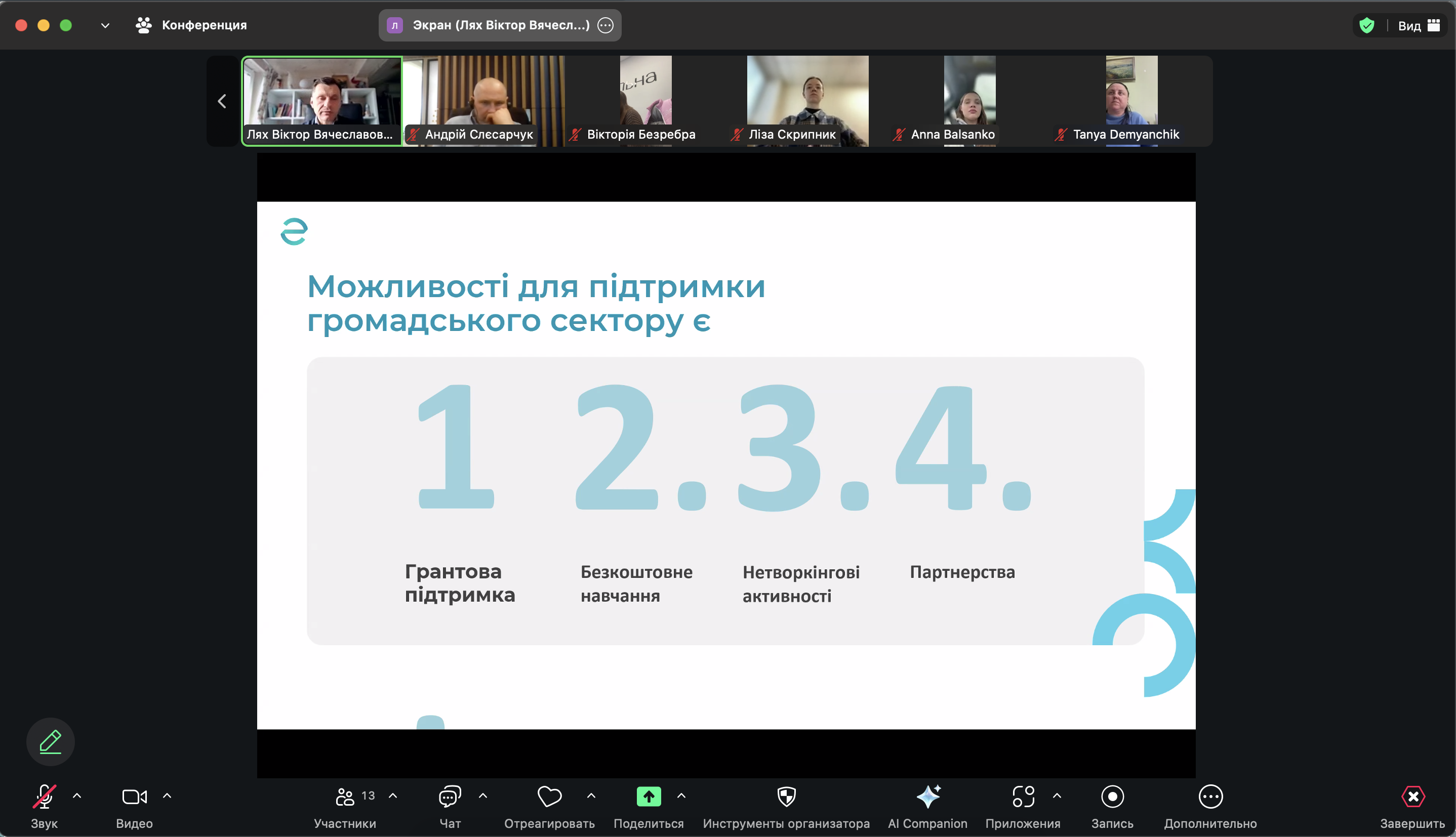Click Конференция in the title bar
The width and height of the screenshot is (1456, 837).
coord(205,25)
